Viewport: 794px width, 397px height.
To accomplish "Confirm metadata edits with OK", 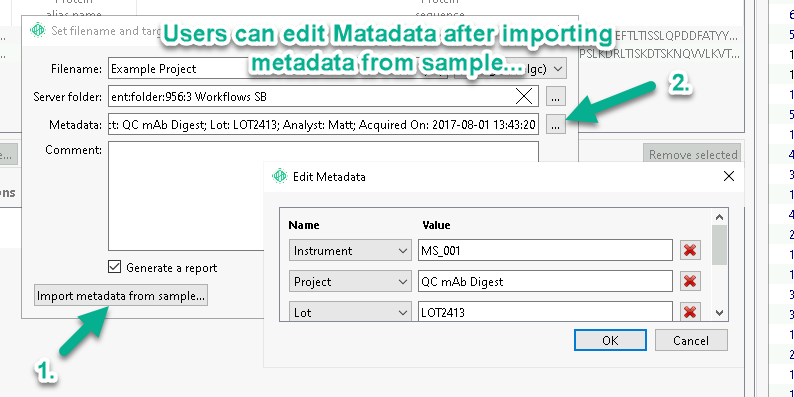I will [x=610, y=340].
